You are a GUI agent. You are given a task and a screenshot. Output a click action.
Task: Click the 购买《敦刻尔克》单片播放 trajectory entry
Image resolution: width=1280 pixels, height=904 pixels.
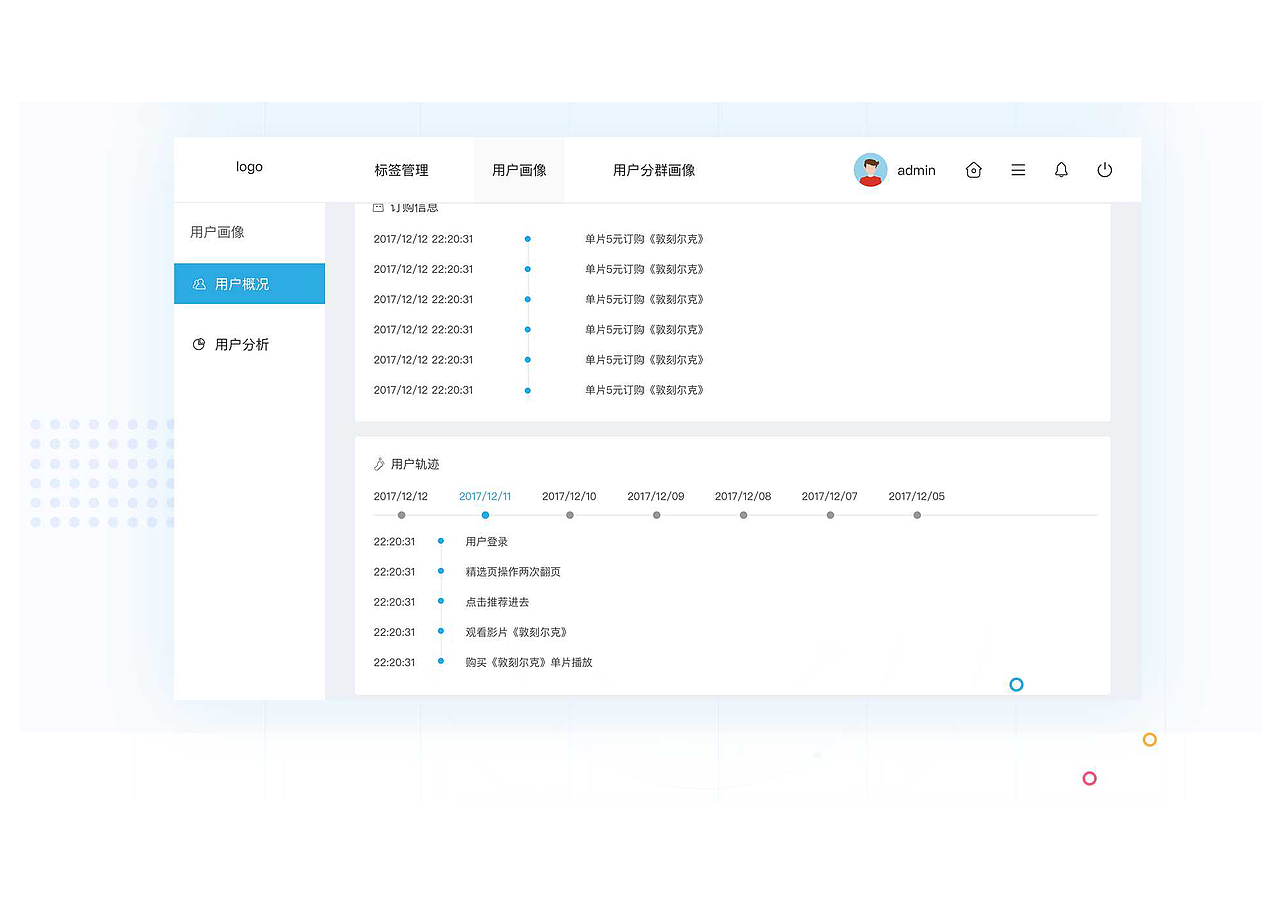[529, 662]
